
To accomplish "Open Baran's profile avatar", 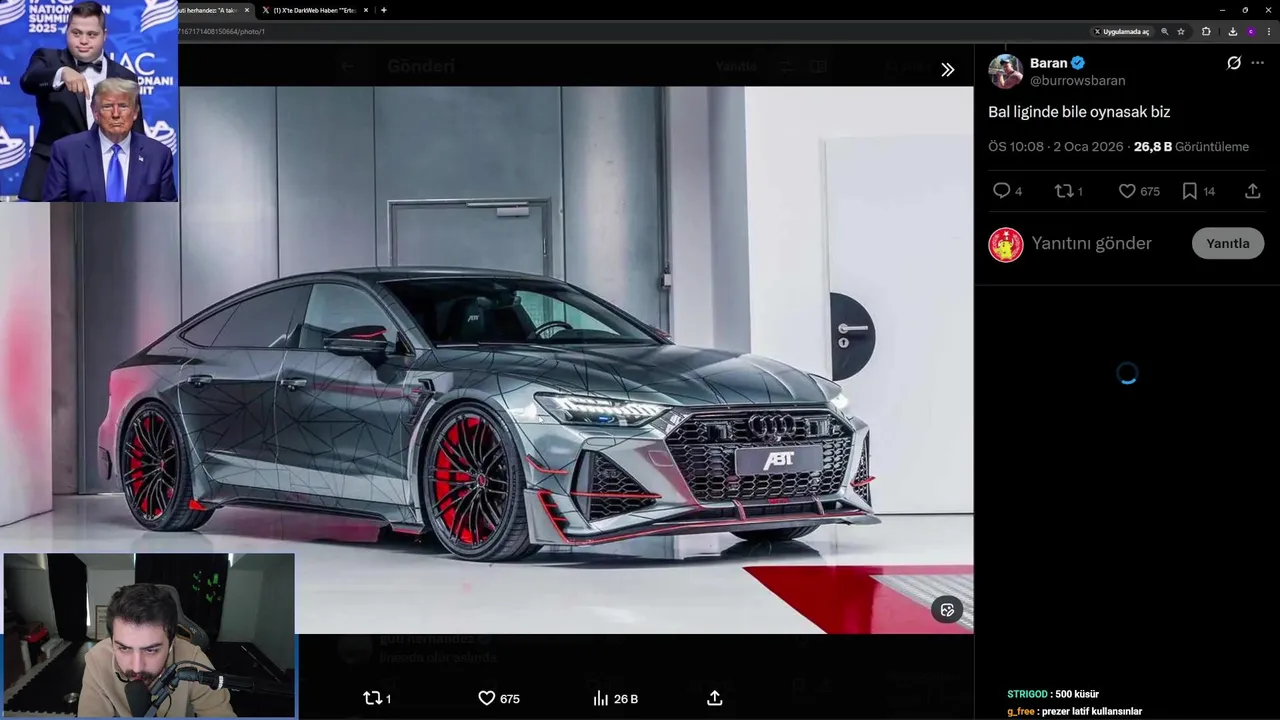I will point(1006,71).
